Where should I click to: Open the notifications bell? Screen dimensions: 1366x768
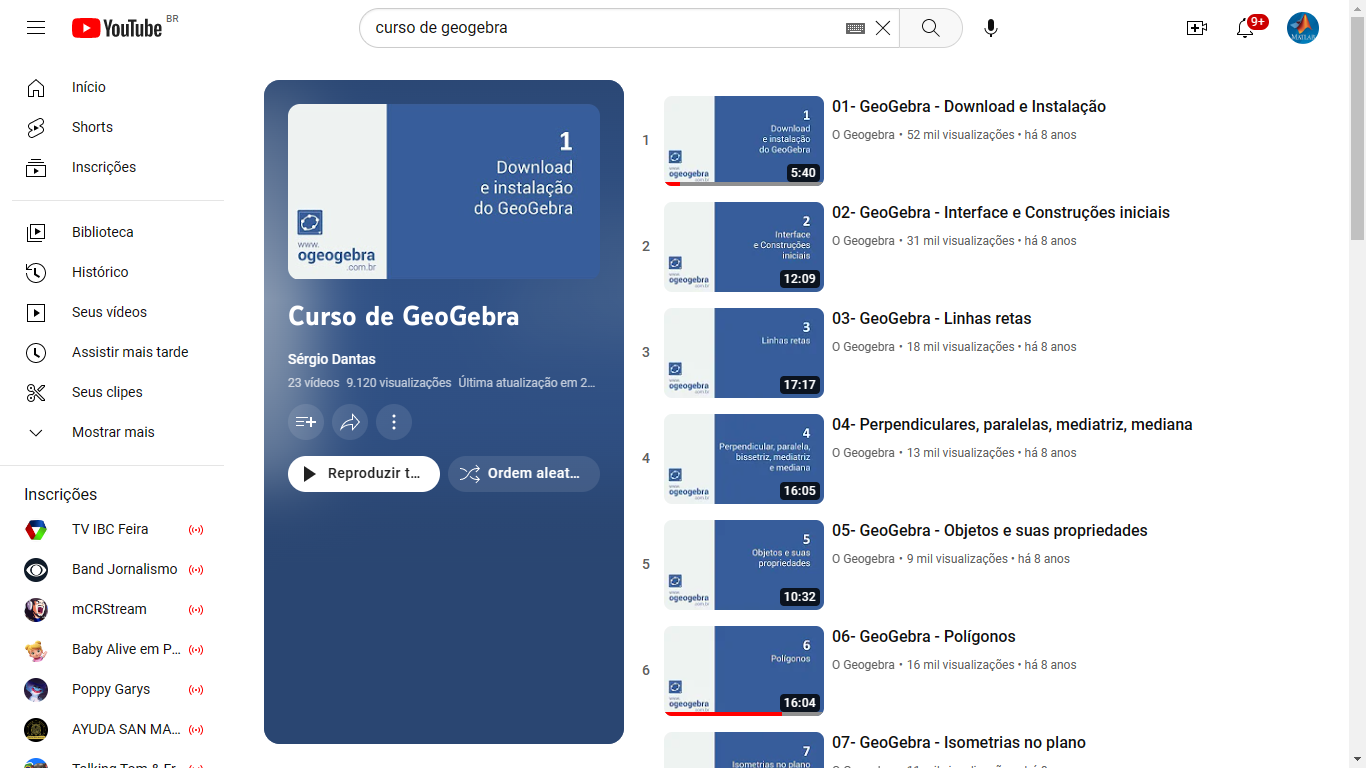pos(1245,28)
